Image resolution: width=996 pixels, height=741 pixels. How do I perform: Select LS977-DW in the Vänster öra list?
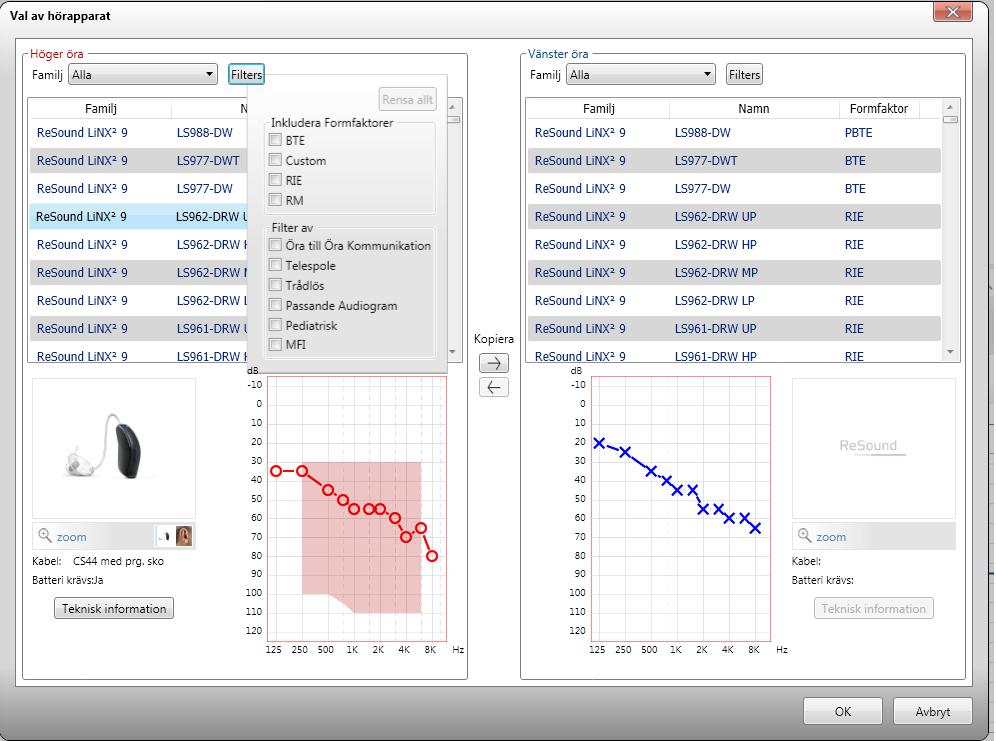(x=734, y=189)
